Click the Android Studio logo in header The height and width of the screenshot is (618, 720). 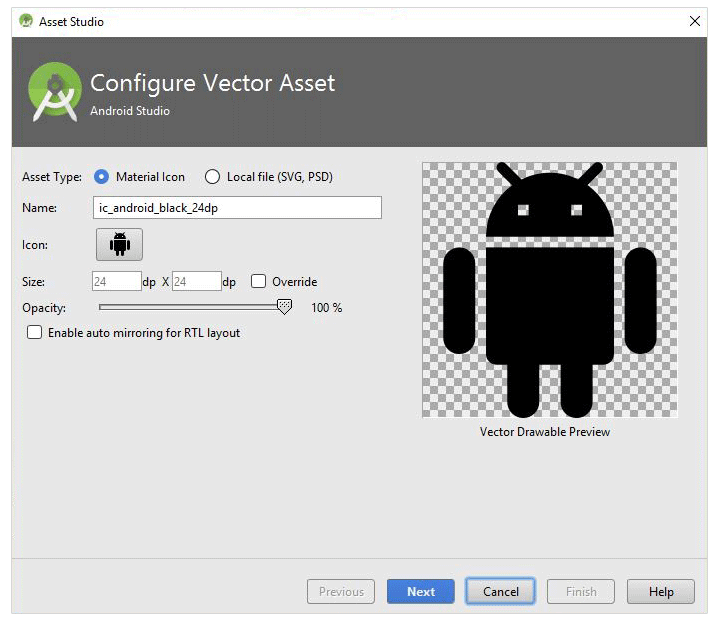coord(55,92)
